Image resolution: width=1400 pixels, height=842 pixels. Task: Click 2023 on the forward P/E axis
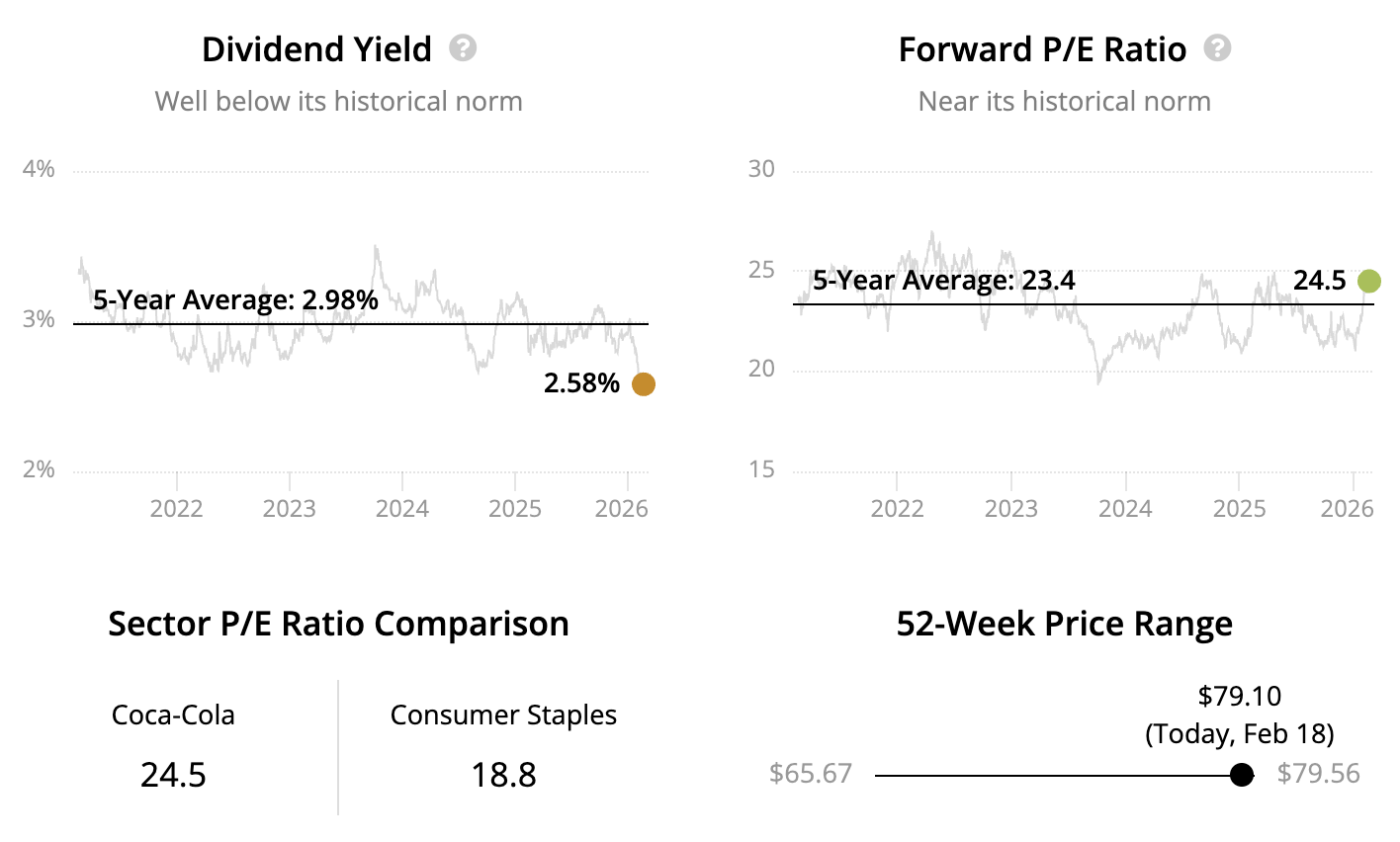click(1010, 508)
